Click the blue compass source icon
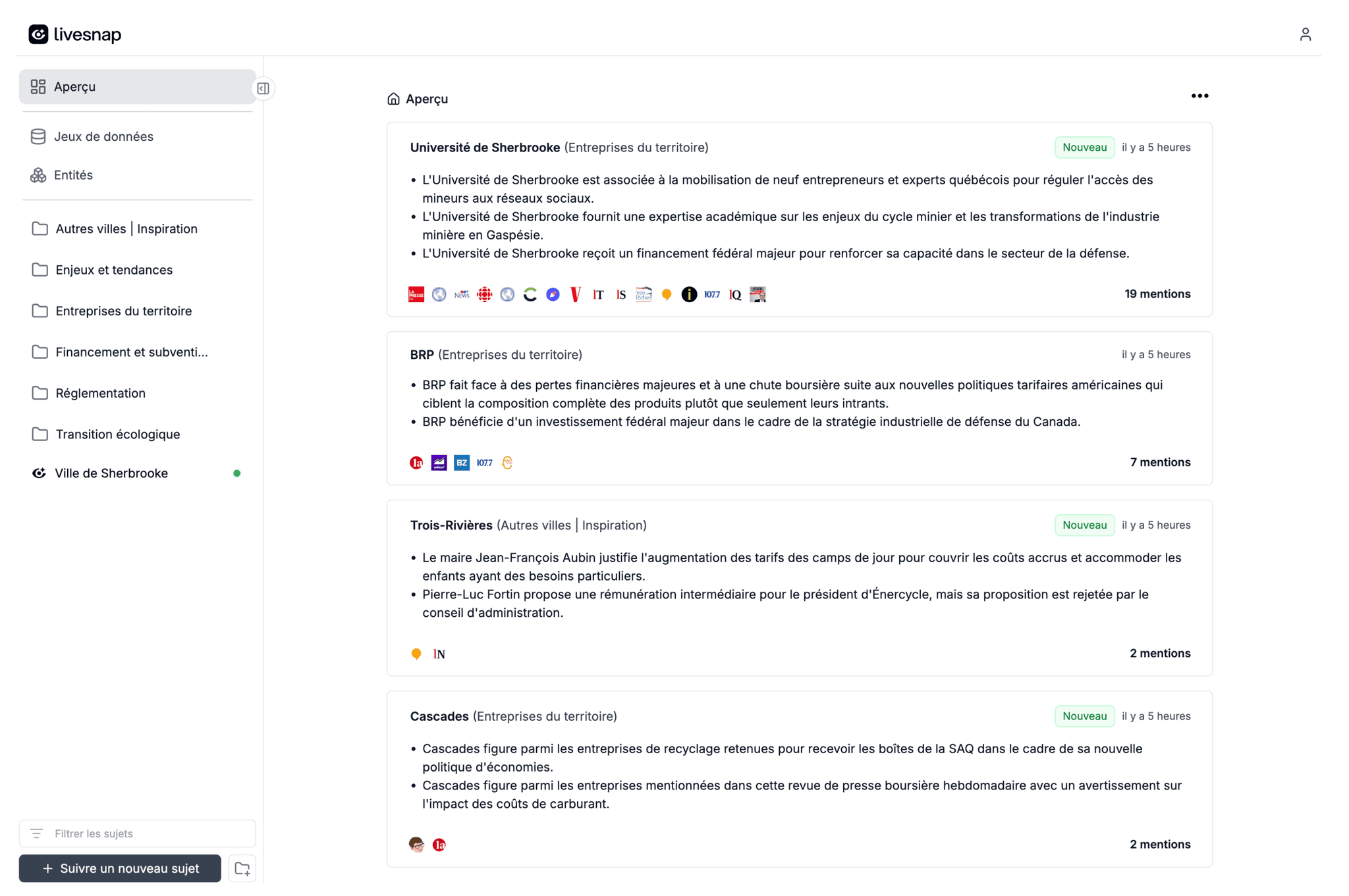 coord(553,294)
